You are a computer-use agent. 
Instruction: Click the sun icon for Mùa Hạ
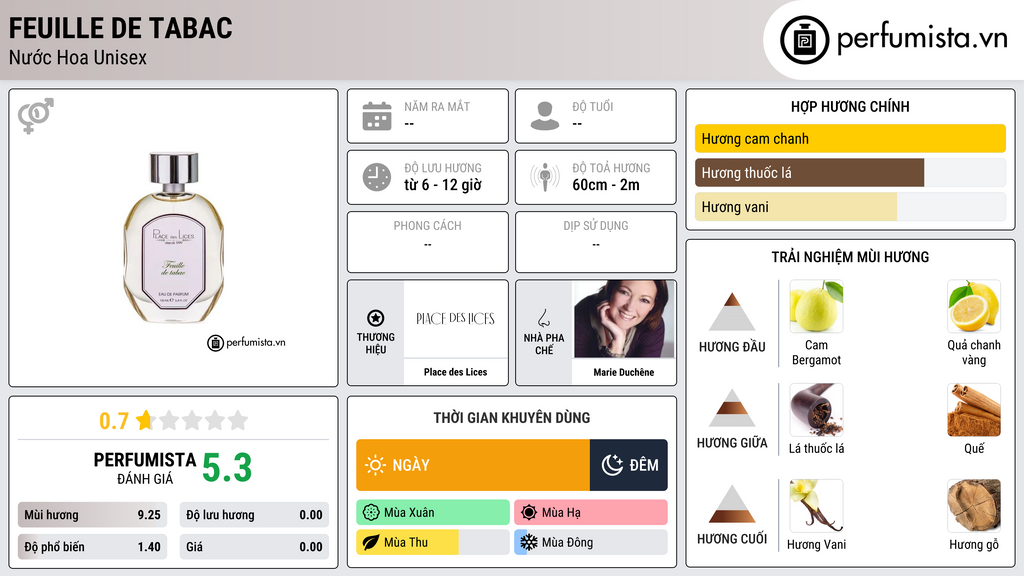click(x=529, y=513)
